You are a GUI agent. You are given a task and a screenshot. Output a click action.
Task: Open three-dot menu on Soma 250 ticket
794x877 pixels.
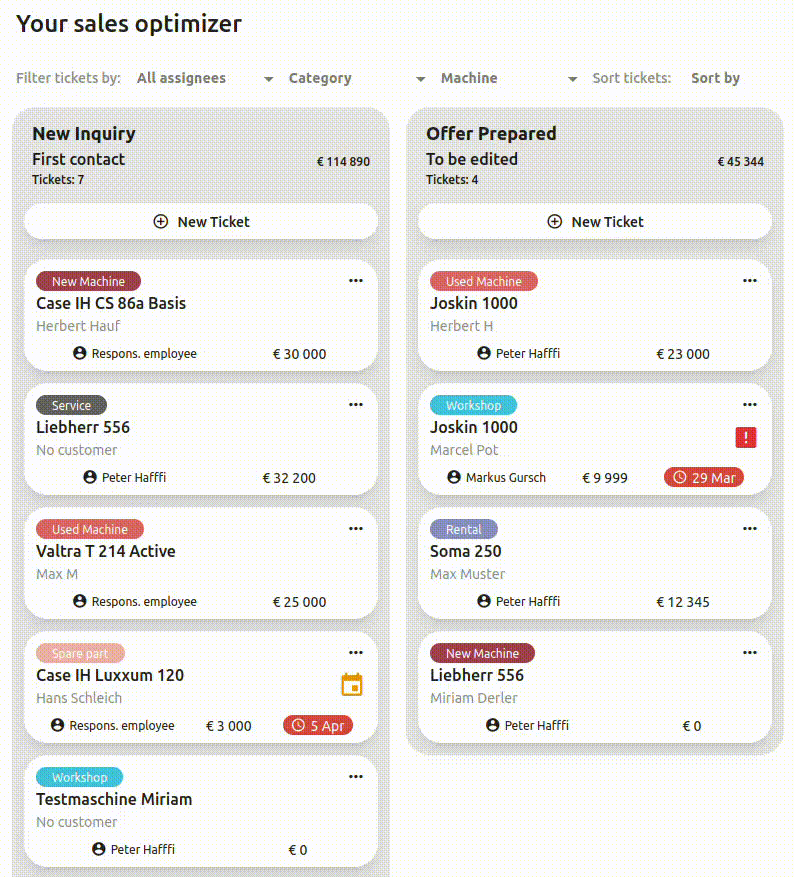pyautogui.click(x=750, y=529)
